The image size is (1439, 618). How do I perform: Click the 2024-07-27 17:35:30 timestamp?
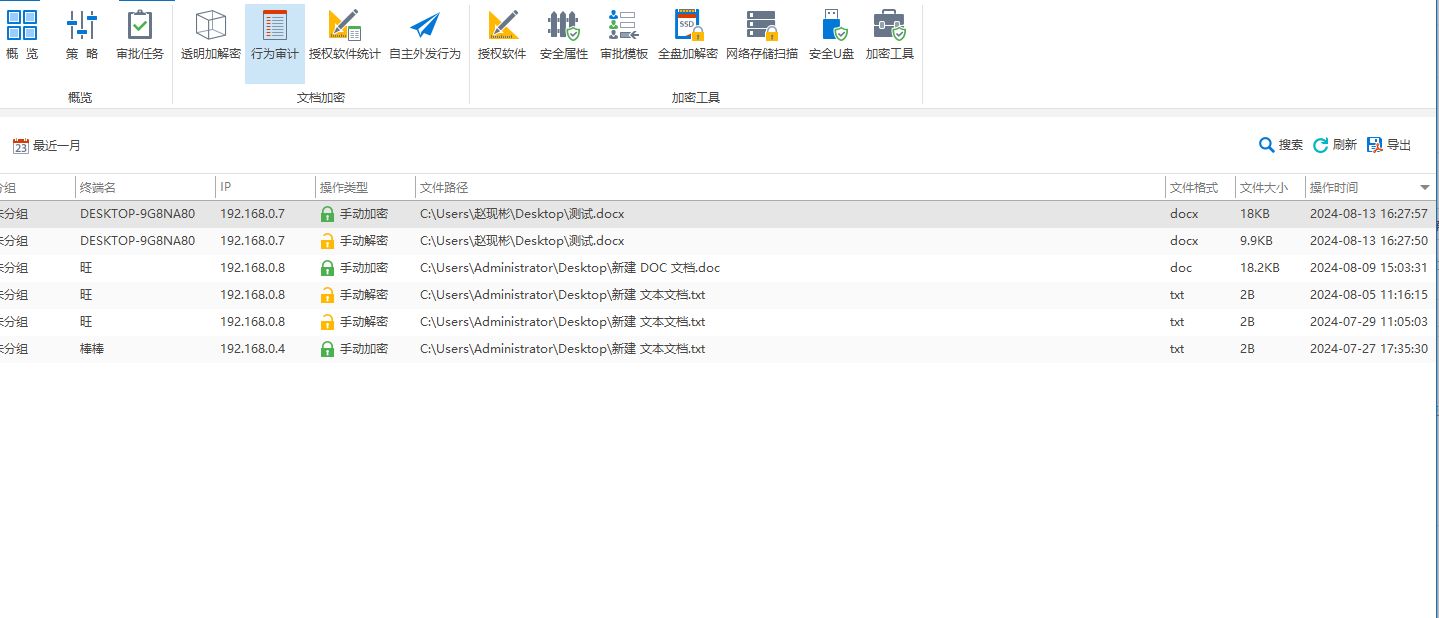click(x=1369, y=349)
